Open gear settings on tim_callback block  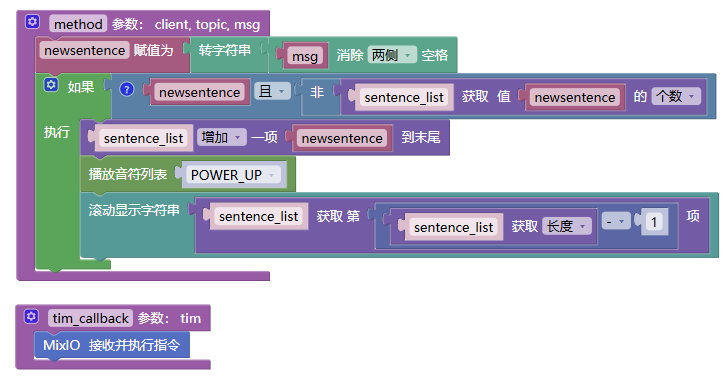click(x=31, y=316)
